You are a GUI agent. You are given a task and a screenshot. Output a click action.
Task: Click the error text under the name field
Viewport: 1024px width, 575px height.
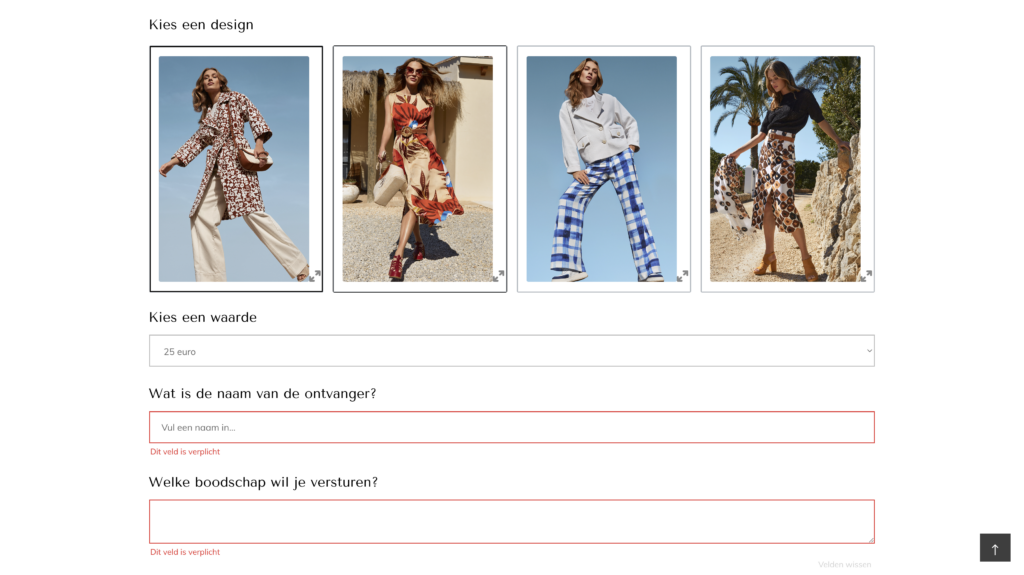coord(185,452)
